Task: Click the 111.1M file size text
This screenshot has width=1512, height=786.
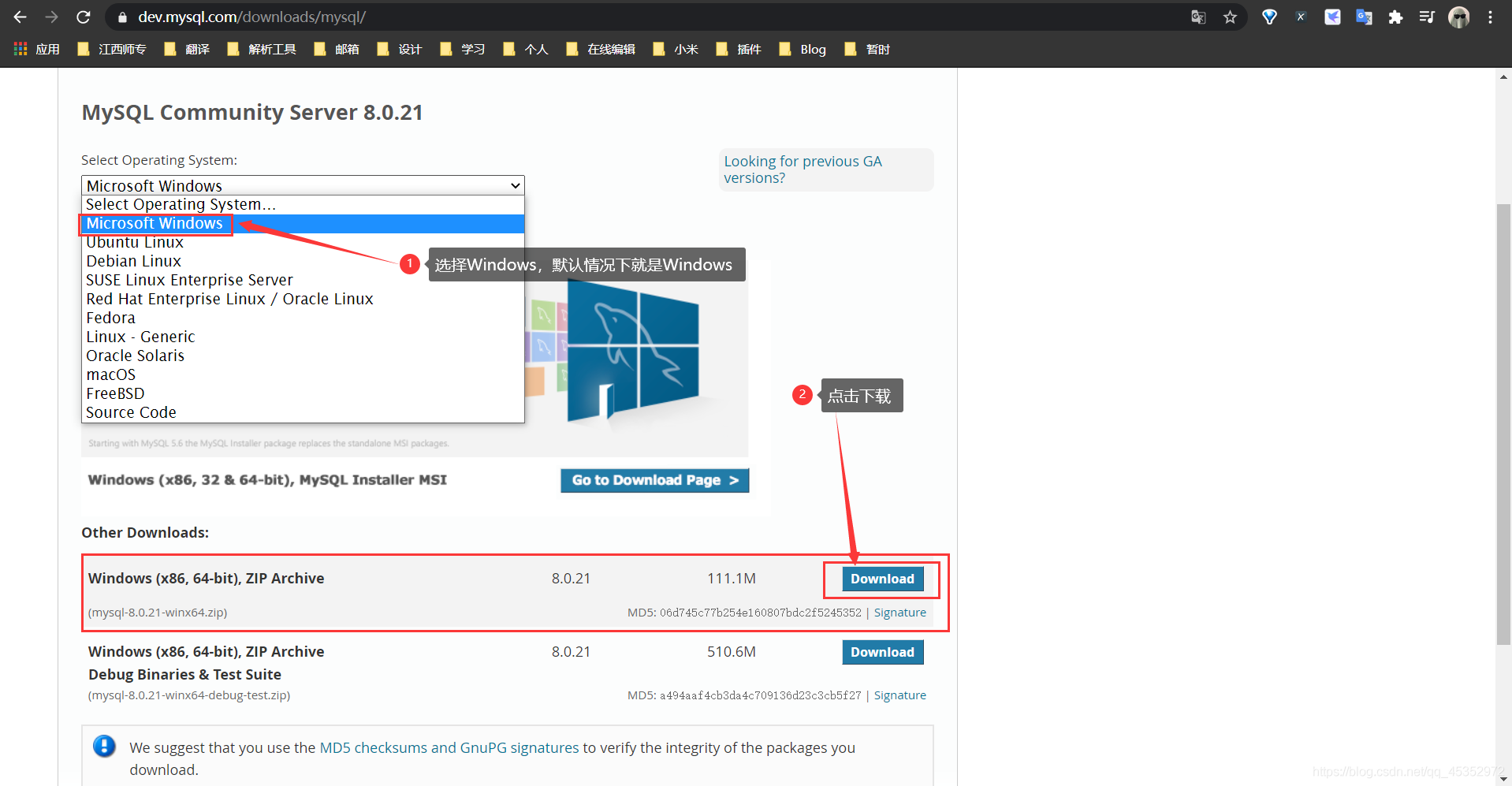Action: tap(732, 579)
